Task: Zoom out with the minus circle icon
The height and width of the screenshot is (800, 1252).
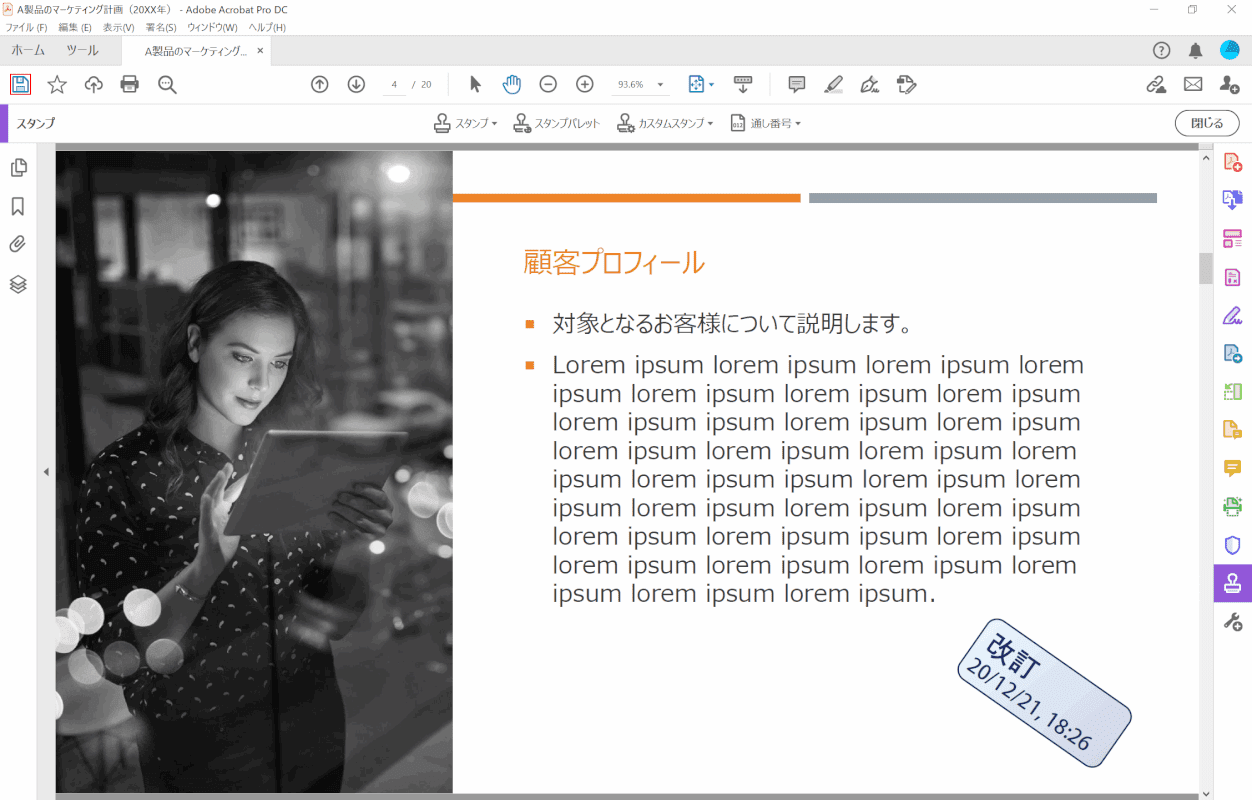Action: pyautogui.click(x=548, y=85)
